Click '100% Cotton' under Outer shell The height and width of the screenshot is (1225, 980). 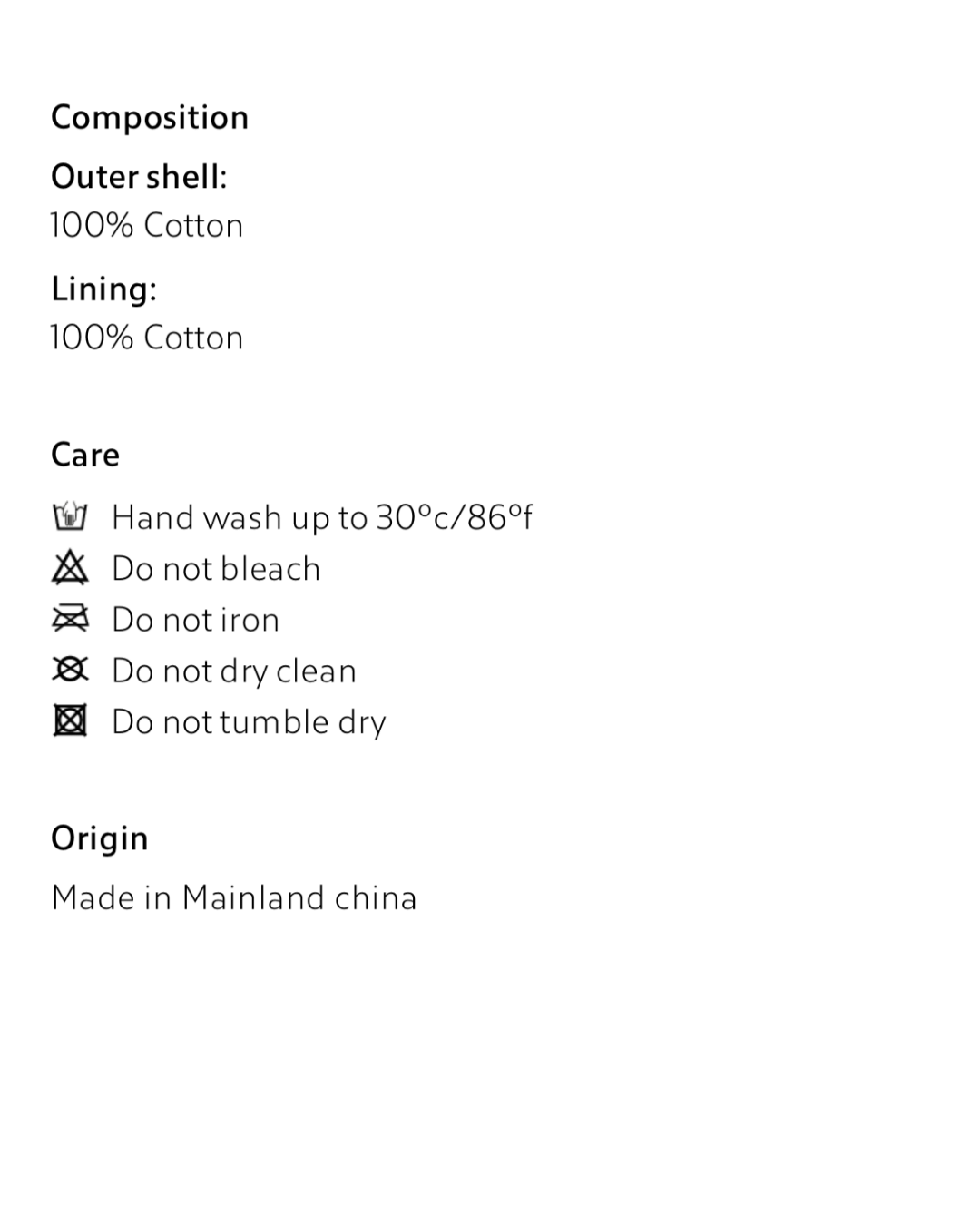tap(146, 226)
